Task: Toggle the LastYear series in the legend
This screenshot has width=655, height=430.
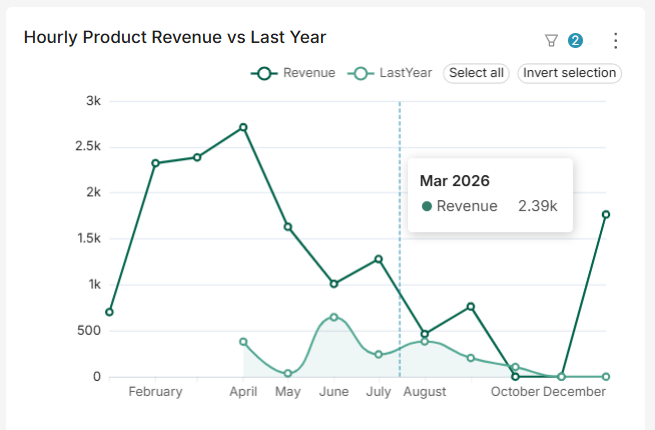Action: [x=390, y=73]
